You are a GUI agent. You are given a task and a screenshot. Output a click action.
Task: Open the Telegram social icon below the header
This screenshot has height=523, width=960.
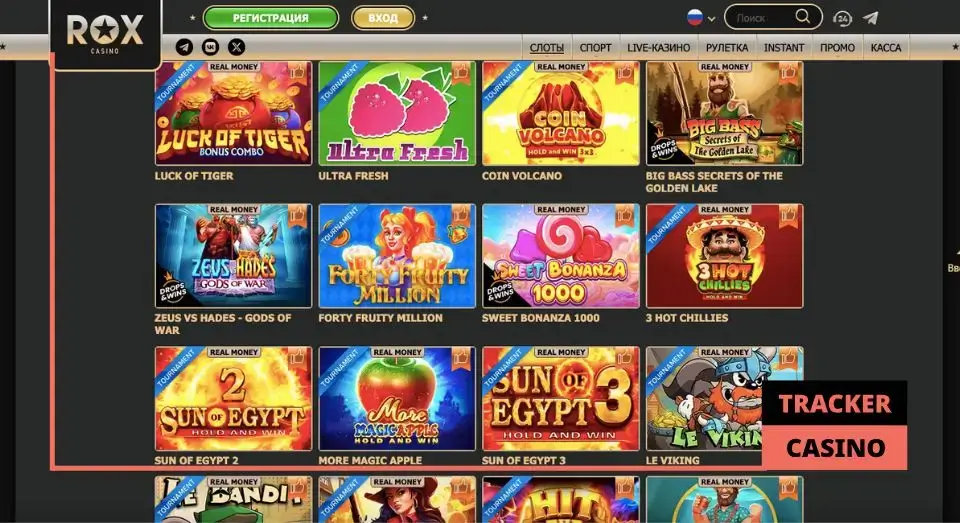(x=184, y=47)
